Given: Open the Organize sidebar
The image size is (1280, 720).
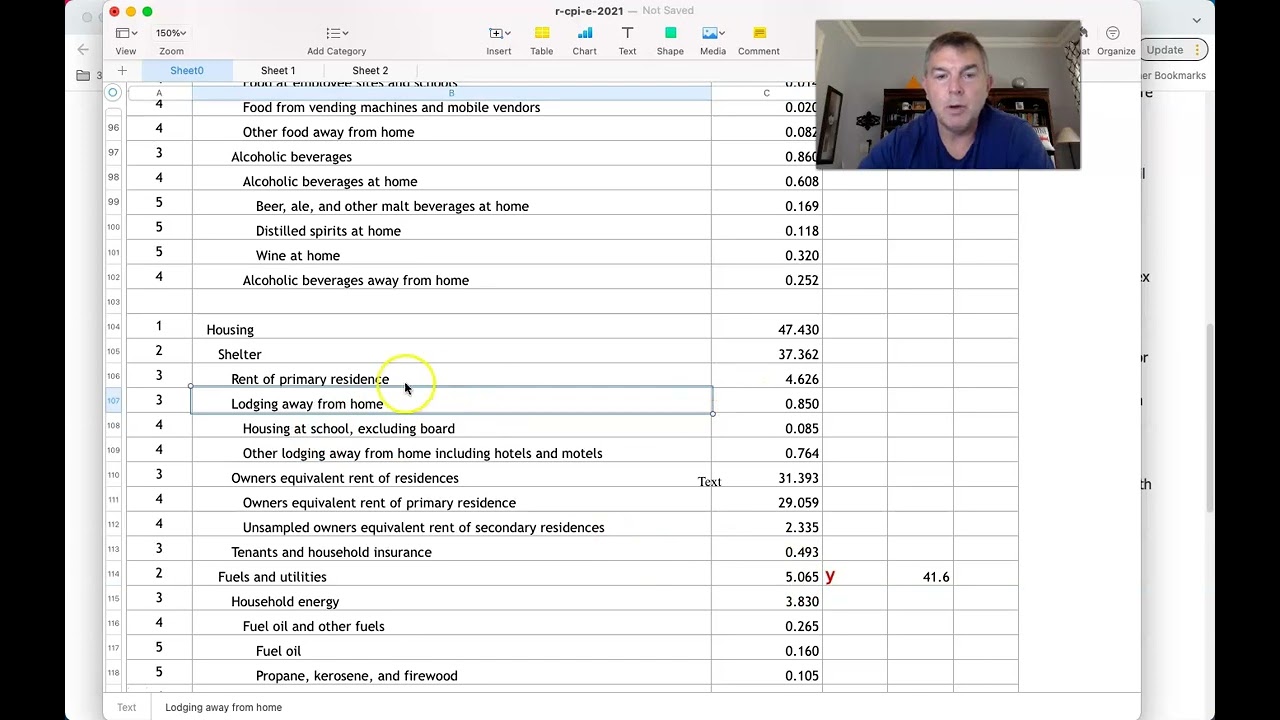Looking at the screenshot, I should pyautogui.click(x=1115, y=40).
